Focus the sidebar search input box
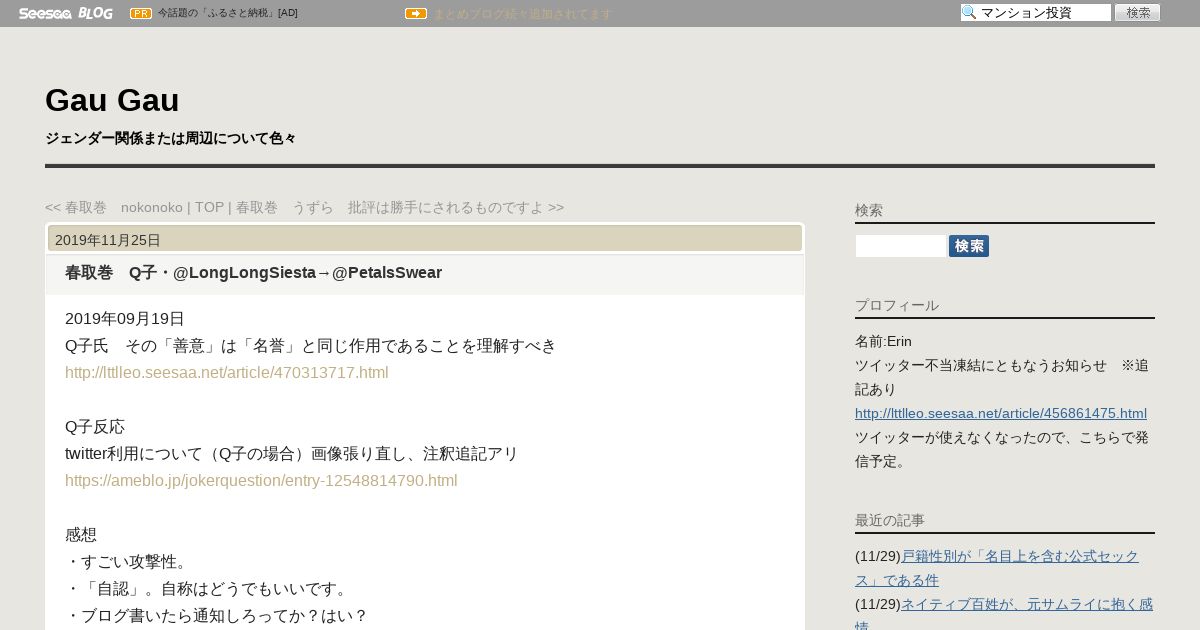Screen dimensions: 1200x630 tap(901, 246)
